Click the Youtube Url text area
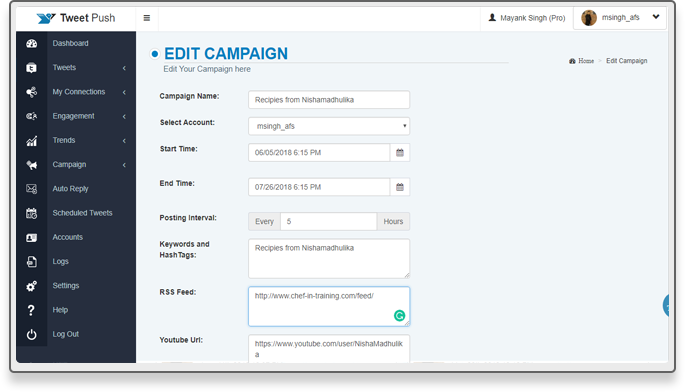This screenshot has width=685, height=392. pyautogui.click(x=329, y=349)
